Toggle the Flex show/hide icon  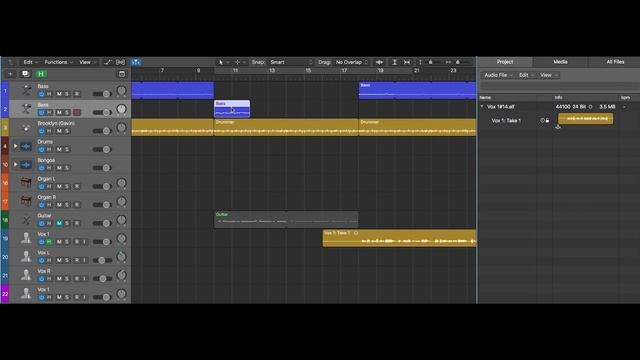tap(120, 62)
